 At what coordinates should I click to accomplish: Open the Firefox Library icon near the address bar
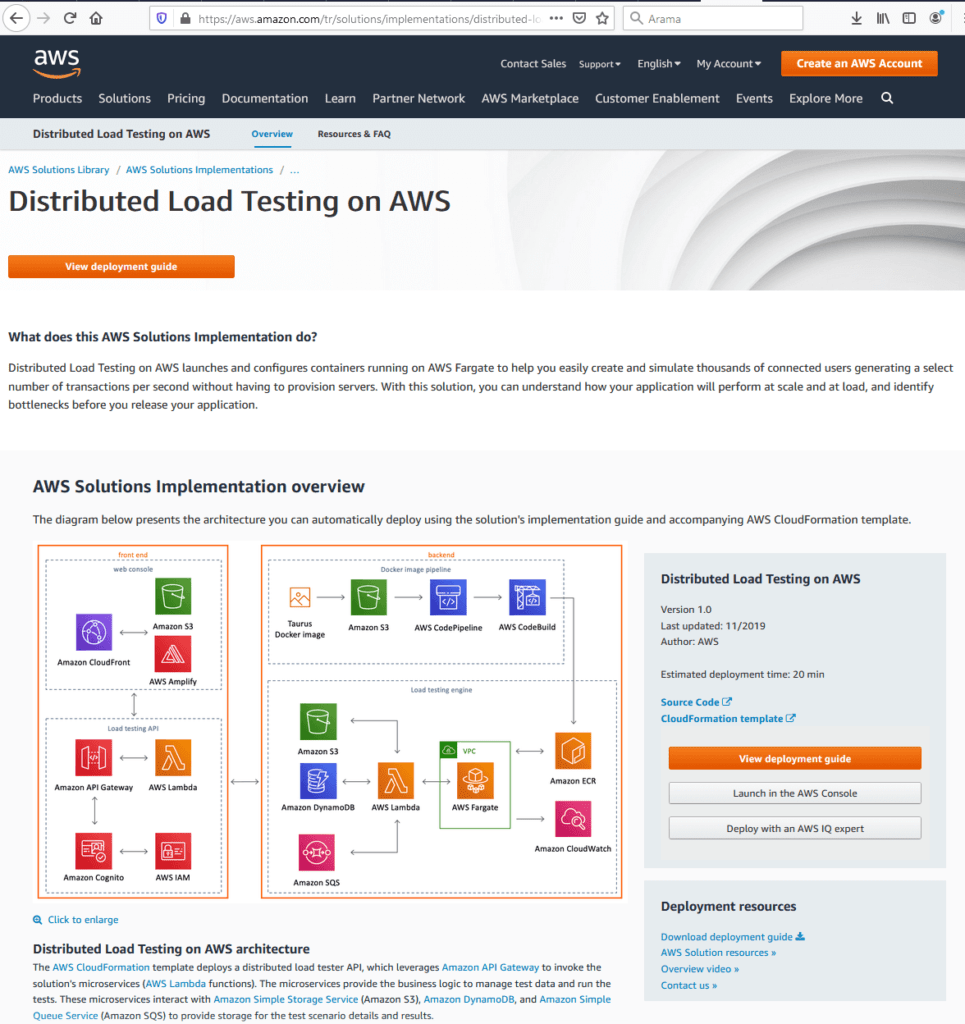point(883,17)
